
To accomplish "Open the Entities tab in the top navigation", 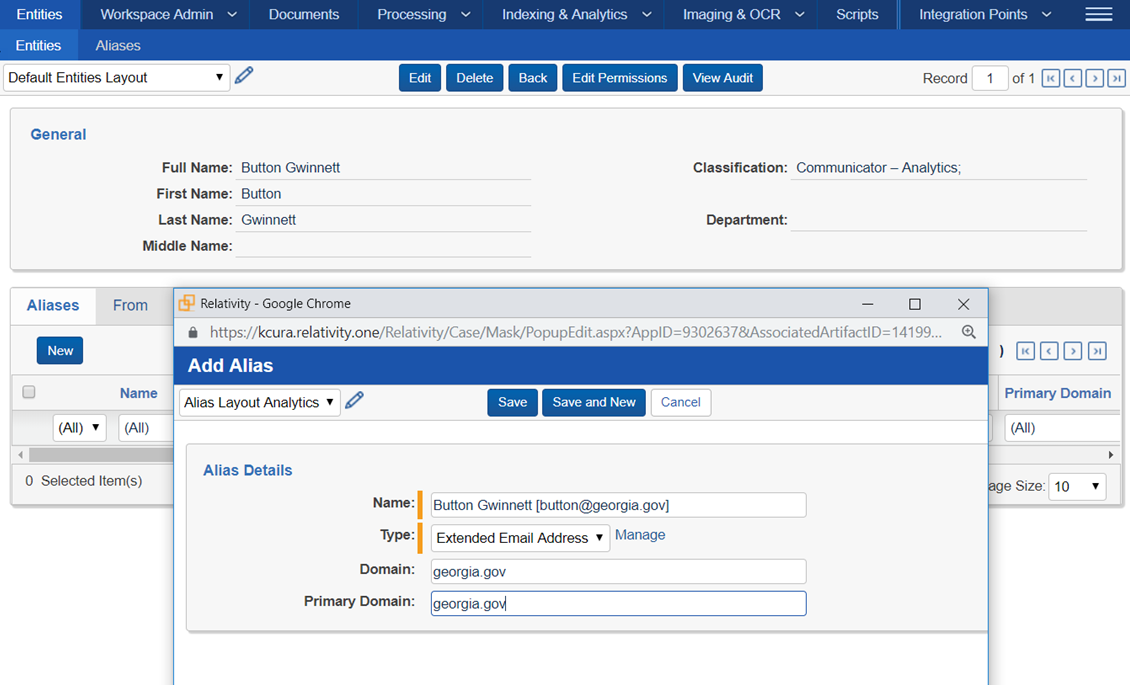I will 40,14.
